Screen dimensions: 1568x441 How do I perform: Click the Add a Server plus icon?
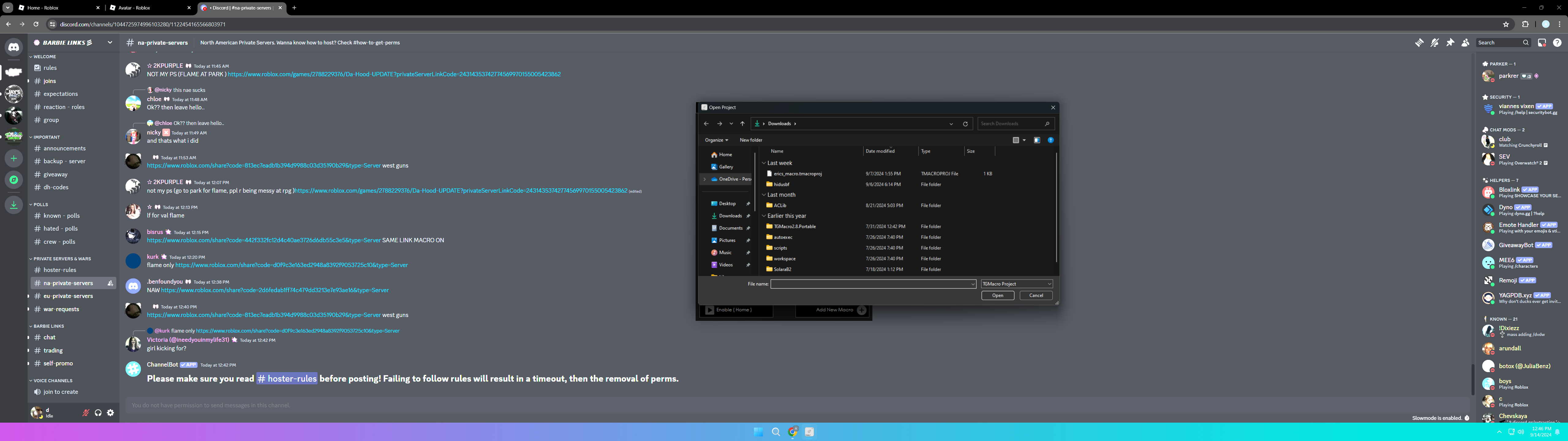13,158
